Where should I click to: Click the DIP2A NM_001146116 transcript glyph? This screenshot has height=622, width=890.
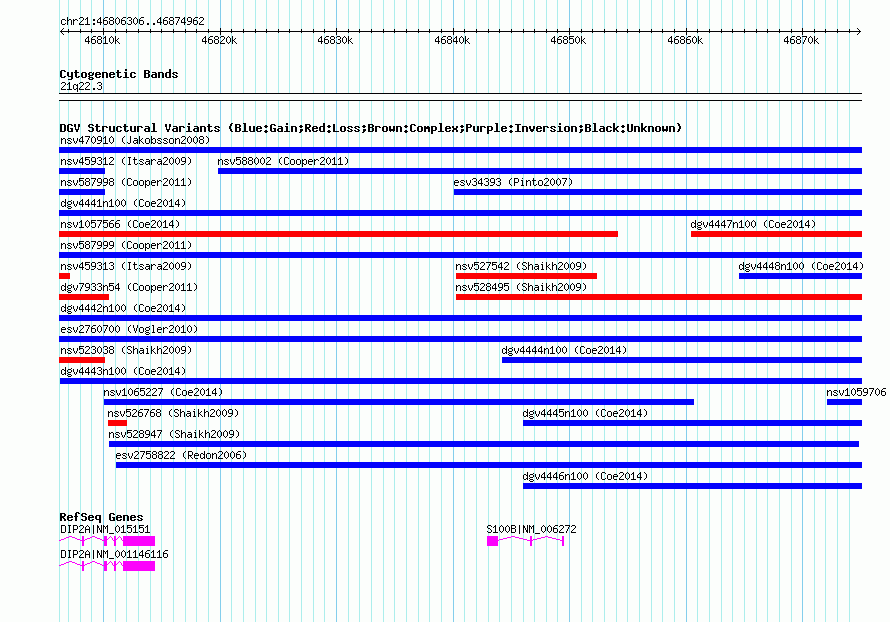pos(107,566)
